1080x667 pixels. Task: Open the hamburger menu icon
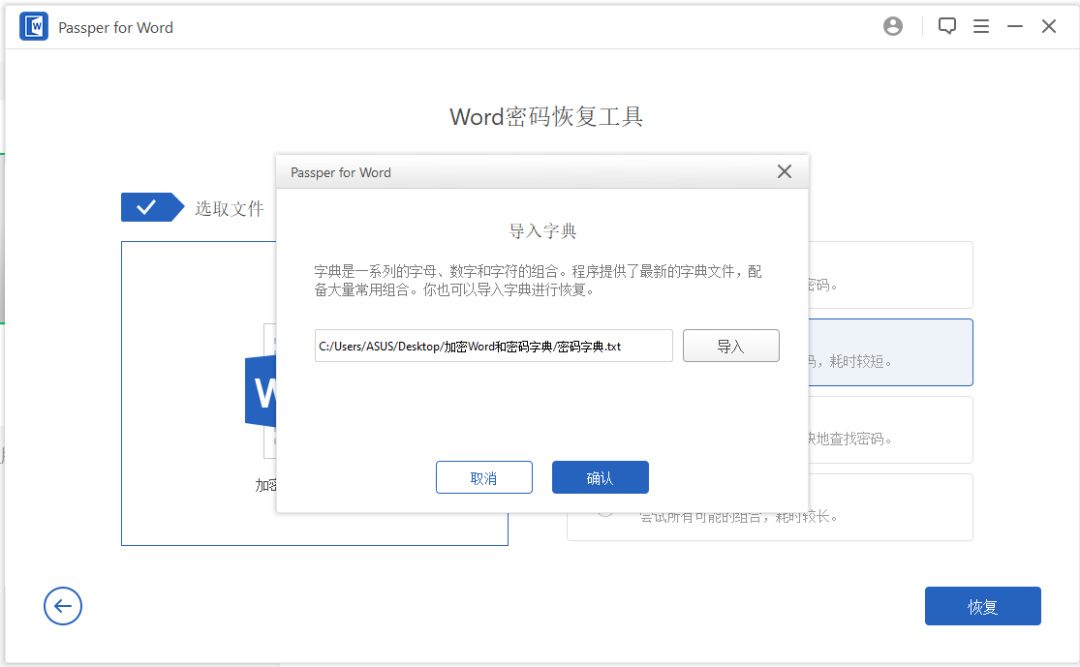click(x=981, y=26)
